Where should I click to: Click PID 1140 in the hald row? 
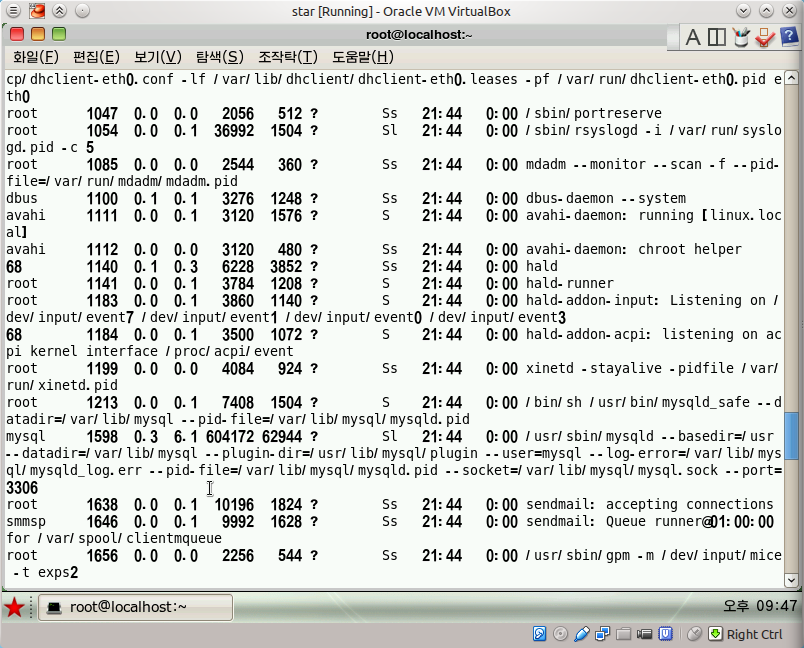point(102,267)
